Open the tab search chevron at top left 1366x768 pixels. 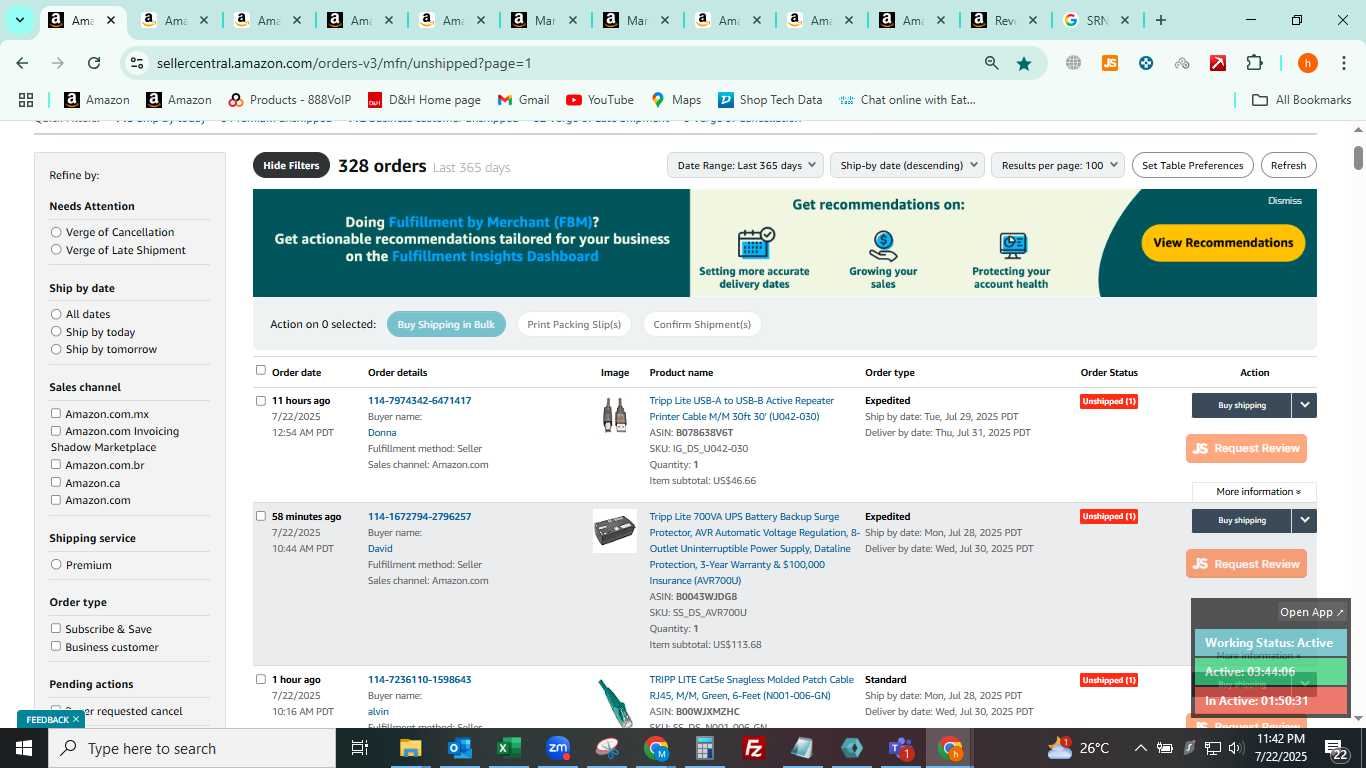tap(19, 20)
